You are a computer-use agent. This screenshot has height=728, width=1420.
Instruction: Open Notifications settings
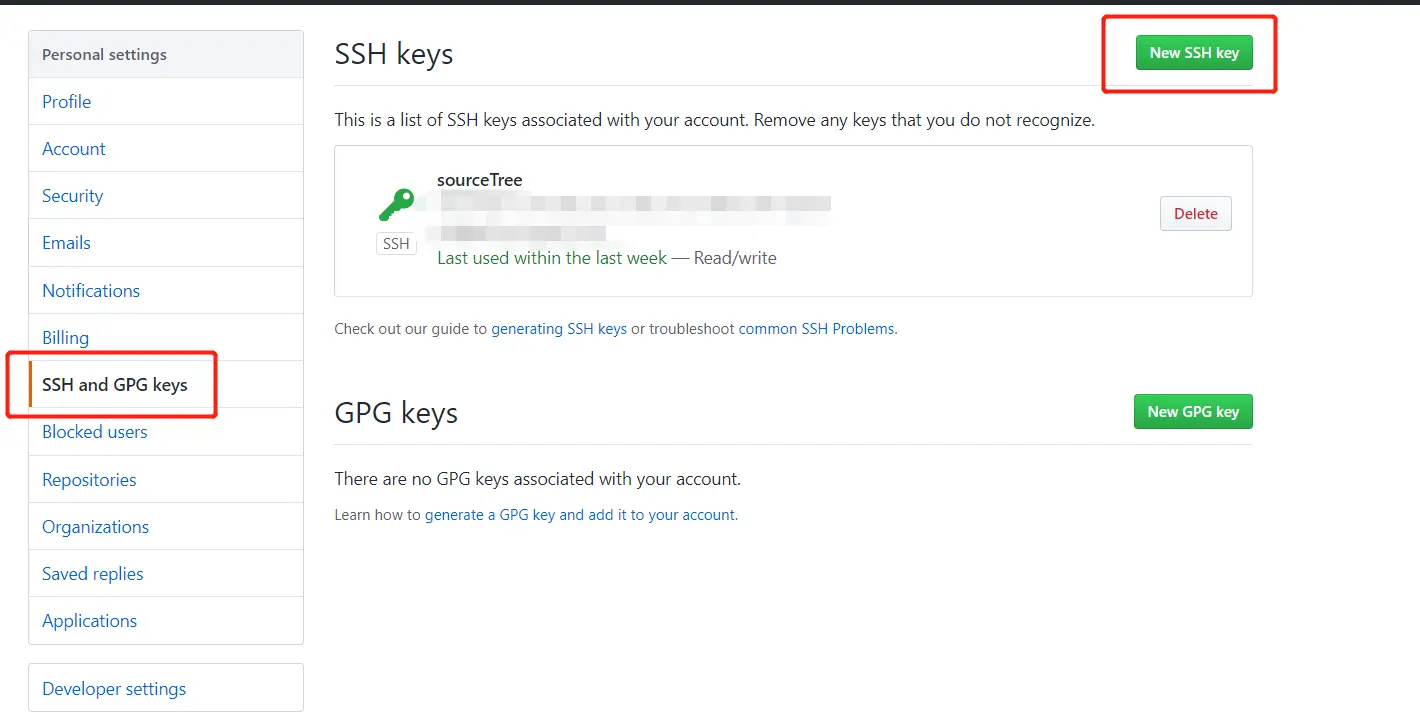pos(91,291)
